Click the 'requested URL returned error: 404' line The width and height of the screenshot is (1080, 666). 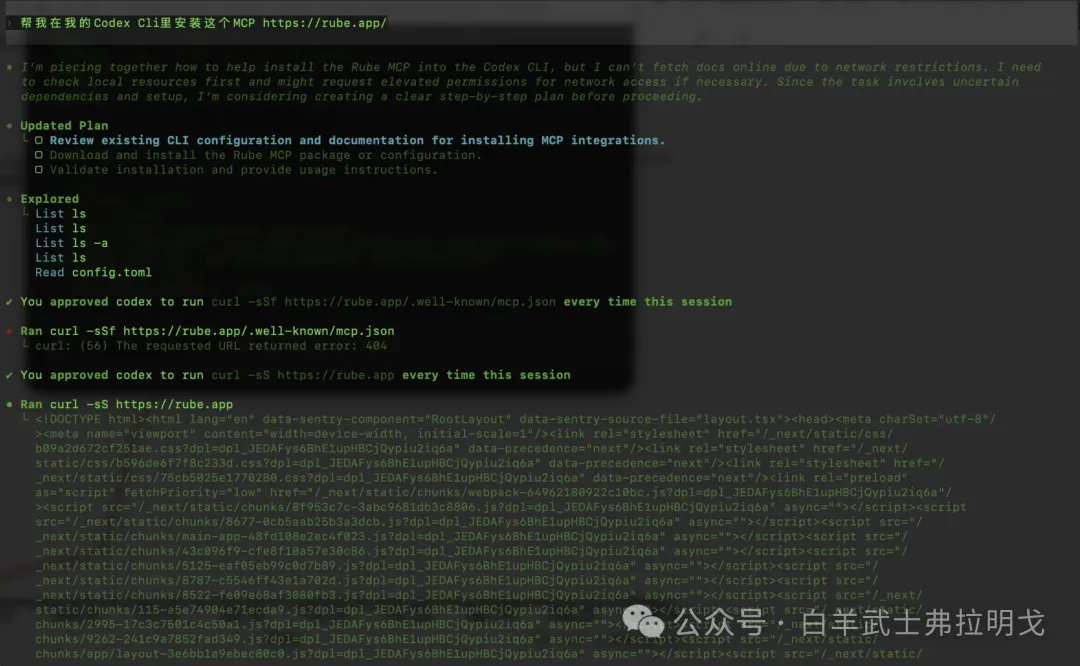pos(211,346)
